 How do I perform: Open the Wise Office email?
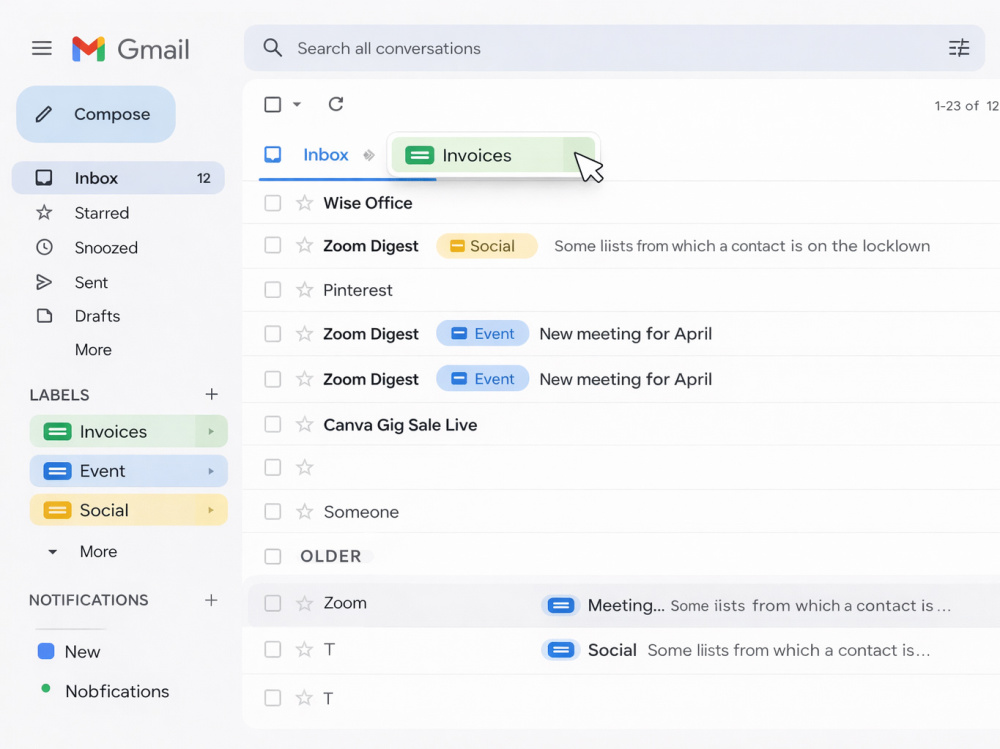click(x=621, y=203)
